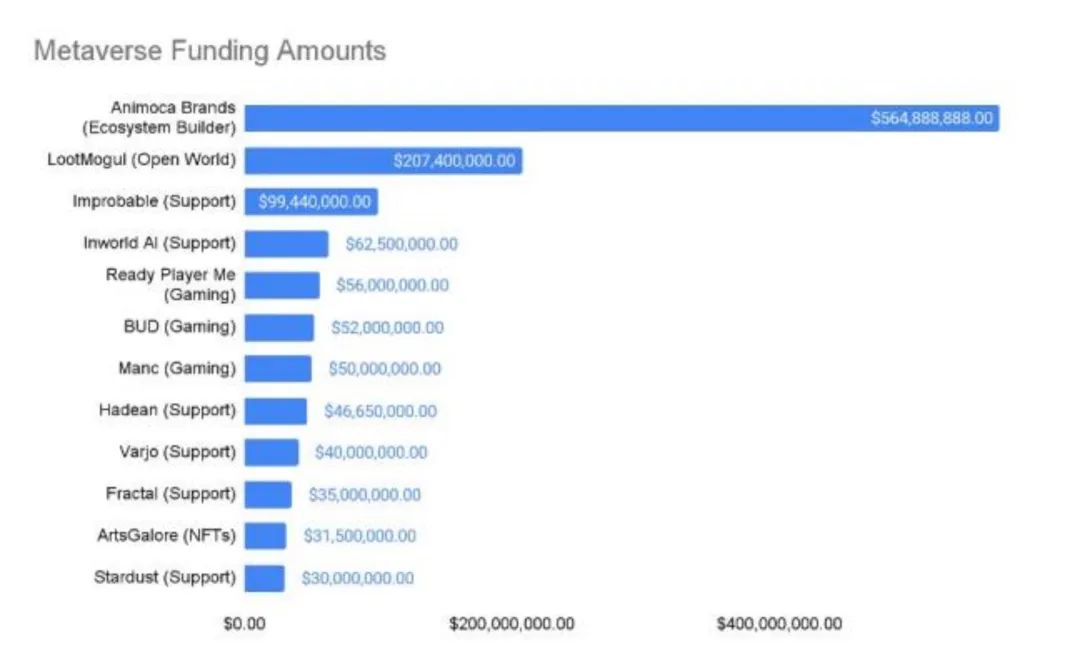The height and width of the screenshot is (667, 1080).
Task: Click the $0.00 axis label
Action: (x=244, y=624)
